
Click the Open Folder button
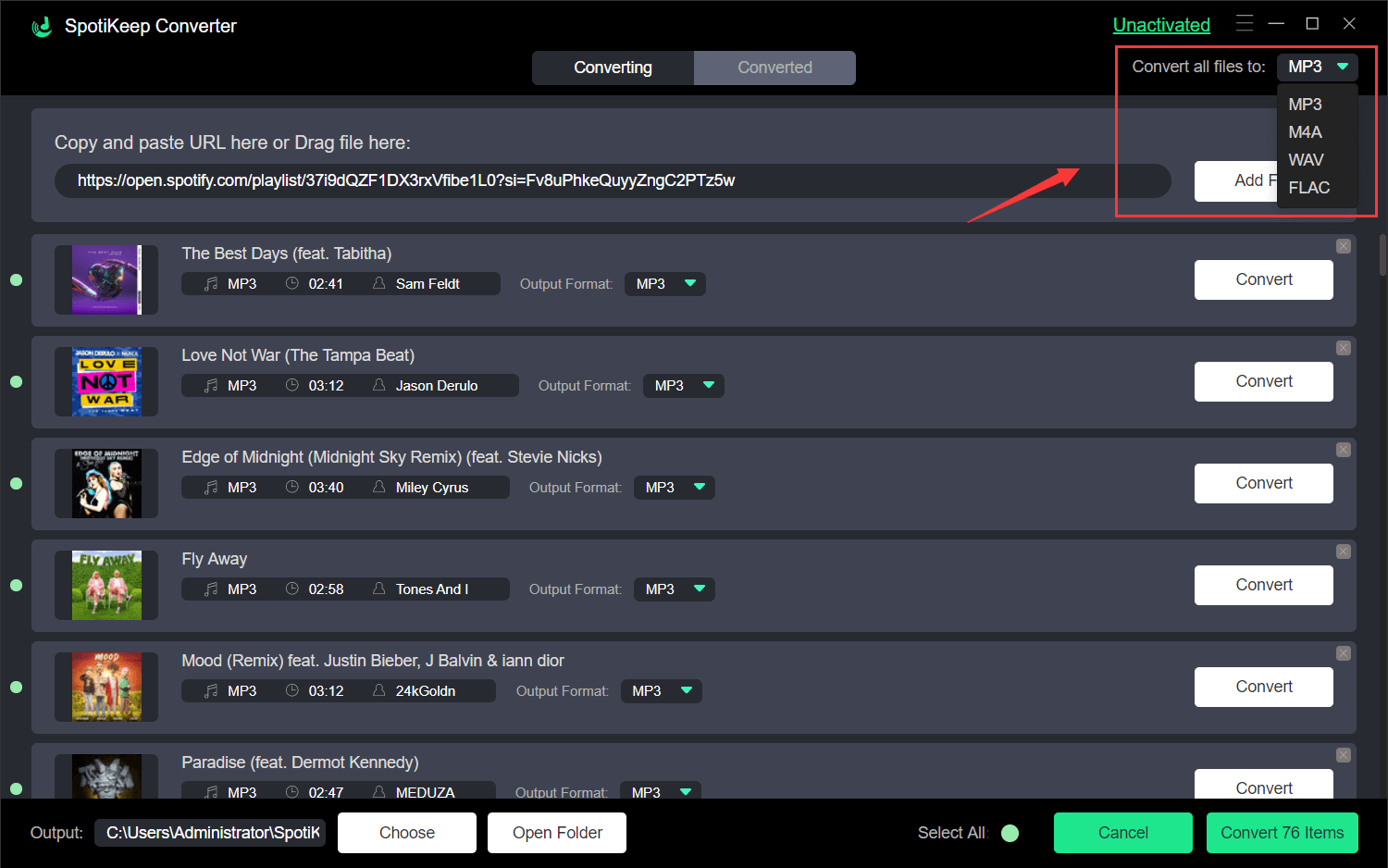[x=557, y=833]
